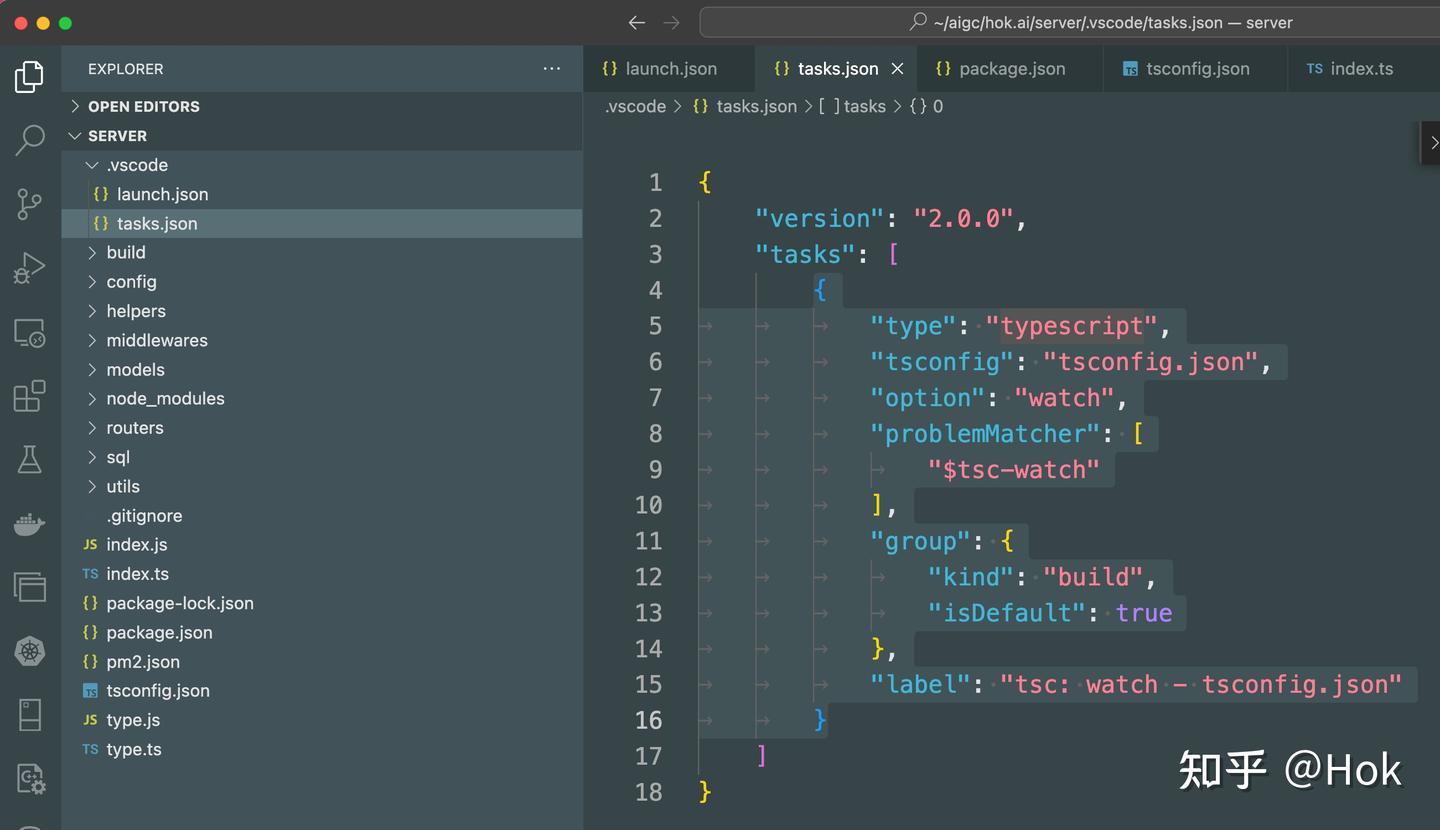Close the tasks.json tab
The height and width of the screenshot is (830, 1440).
pyautogui.click(x=897, y=68)
